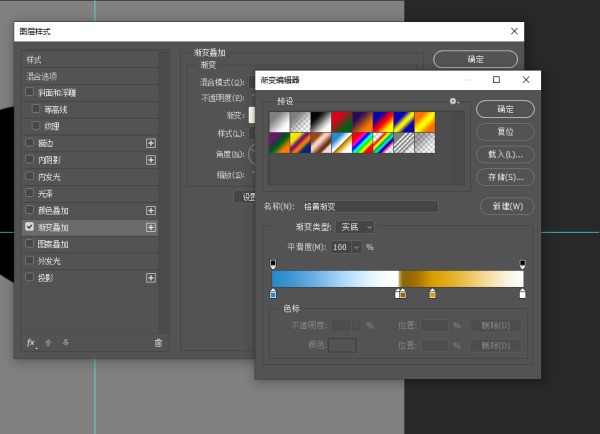
Task: Enable the 斜面和浮雕 checkbox
Action: [29, 92]
